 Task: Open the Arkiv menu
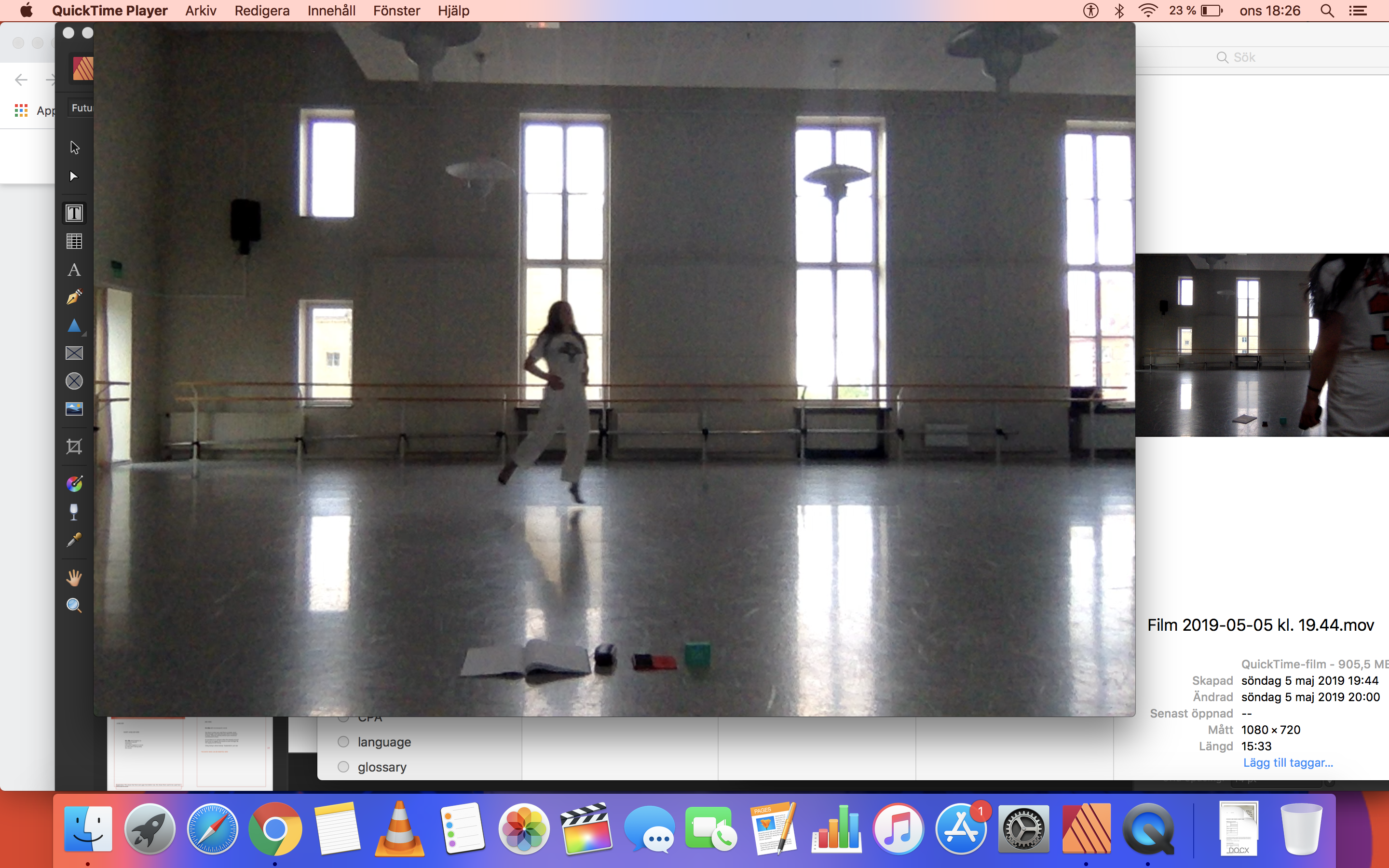200,10
